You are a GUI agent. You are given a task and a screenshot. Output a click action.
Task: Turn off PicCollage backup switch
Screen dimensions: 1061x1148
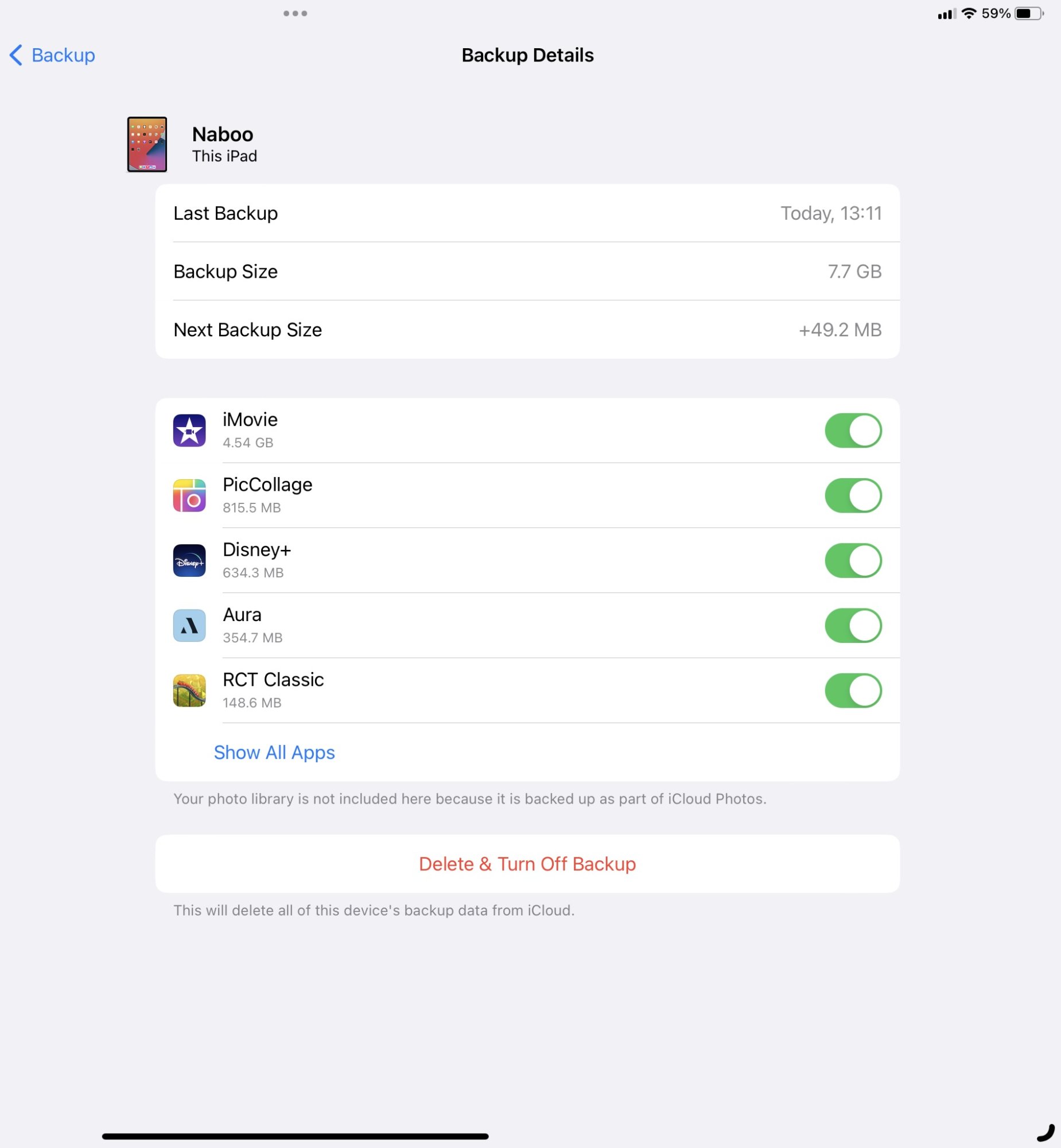[853, 495]
